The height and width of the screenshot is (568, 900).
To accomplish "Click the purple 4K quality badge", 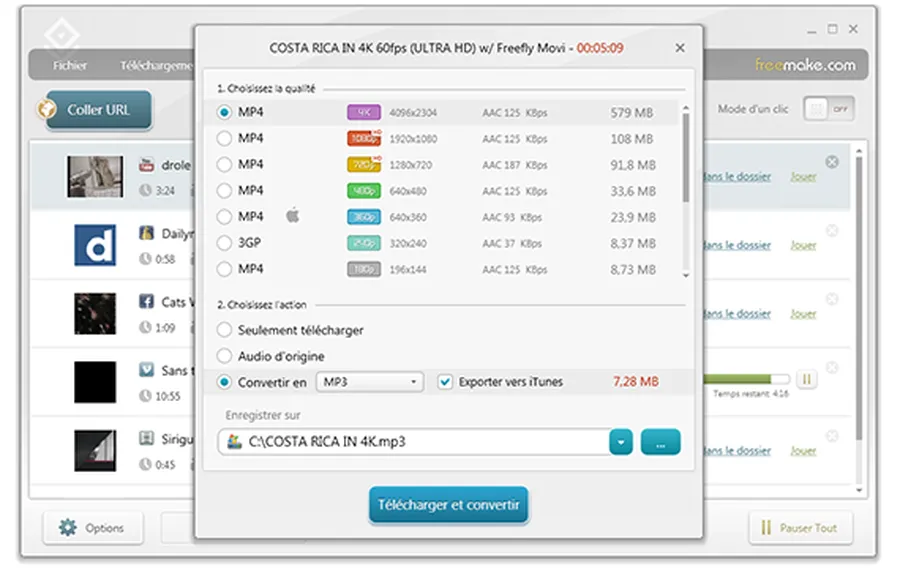I will pyautogui.click(x=364, y=112).
